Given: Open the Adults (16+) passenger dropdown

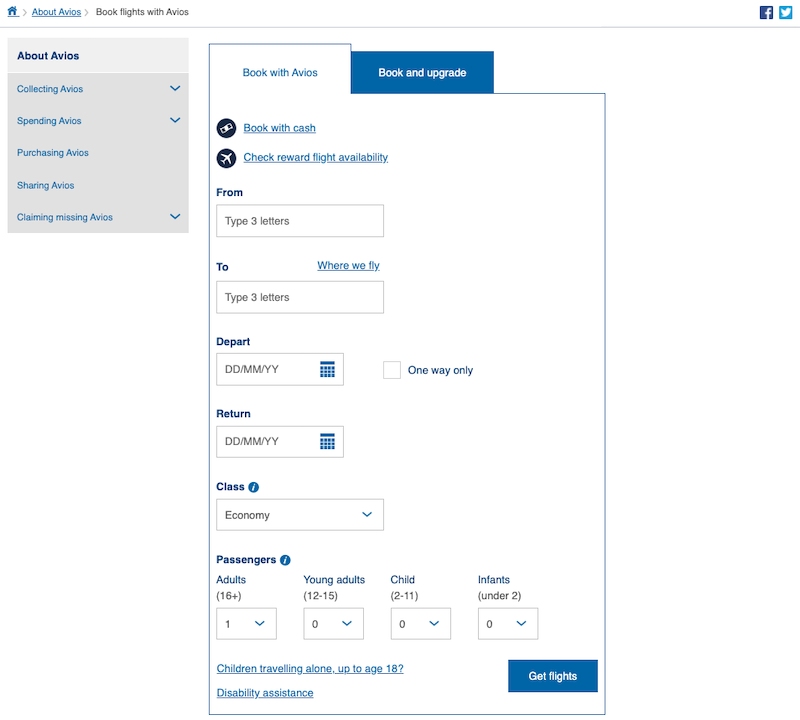Looking at the screenshot, I should (x=246, y=624).
